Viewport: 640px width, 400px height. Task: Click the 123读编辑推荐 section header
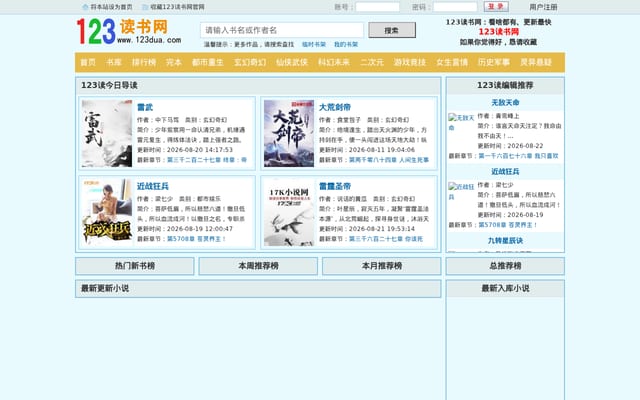click(x=505, y=85)
